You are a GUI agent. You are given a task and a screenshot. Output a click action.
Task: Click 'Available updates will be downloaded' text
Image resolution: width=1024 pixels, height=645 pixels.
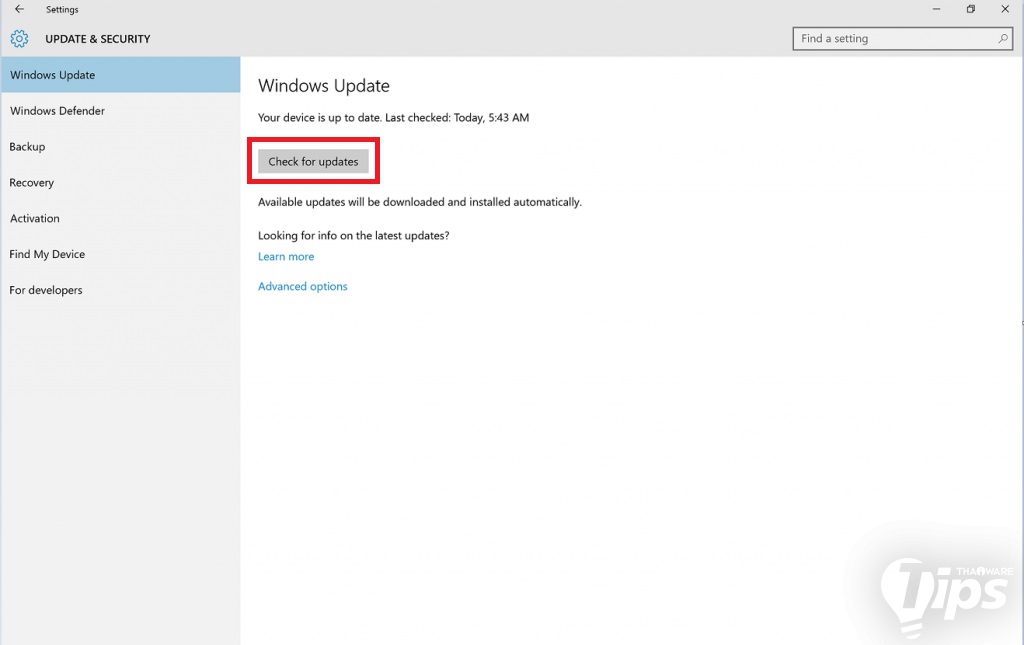(x=419, y=202)
